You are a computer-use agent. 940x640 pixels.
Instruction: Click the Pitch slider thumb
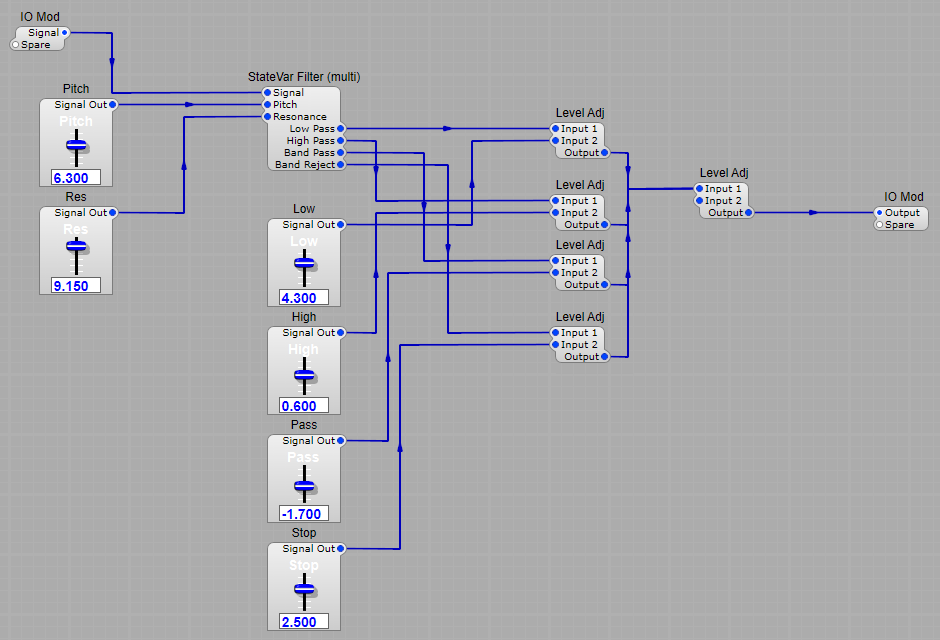pos(75,146)
